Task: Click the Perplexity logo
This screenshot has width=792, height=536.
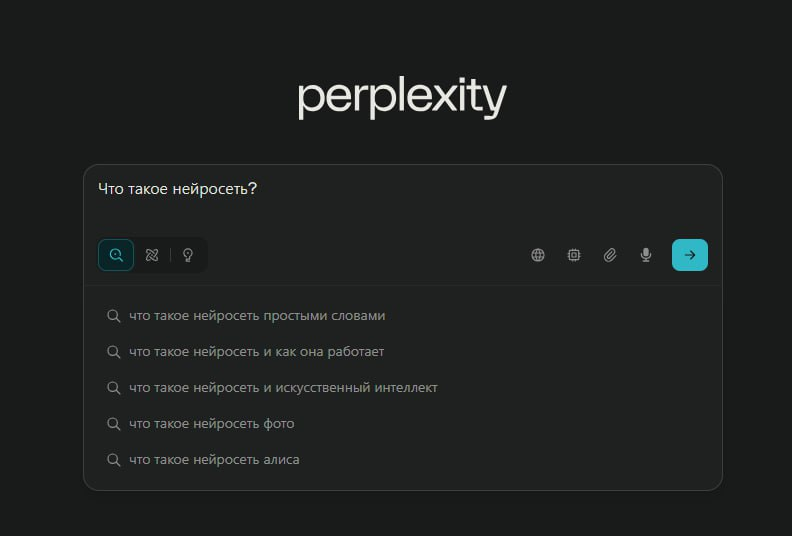Action: (402, 99)
